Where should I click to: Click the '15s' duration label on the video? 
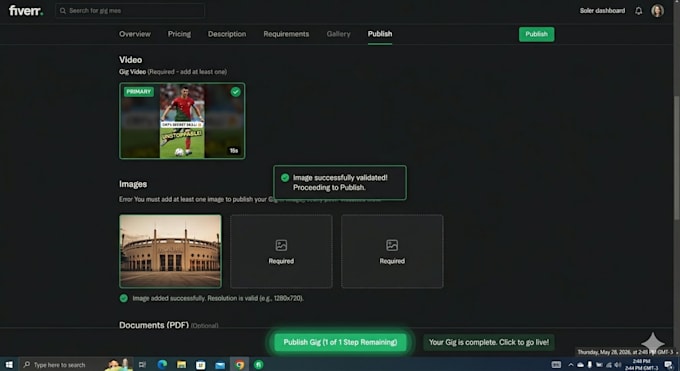point(234,151)
